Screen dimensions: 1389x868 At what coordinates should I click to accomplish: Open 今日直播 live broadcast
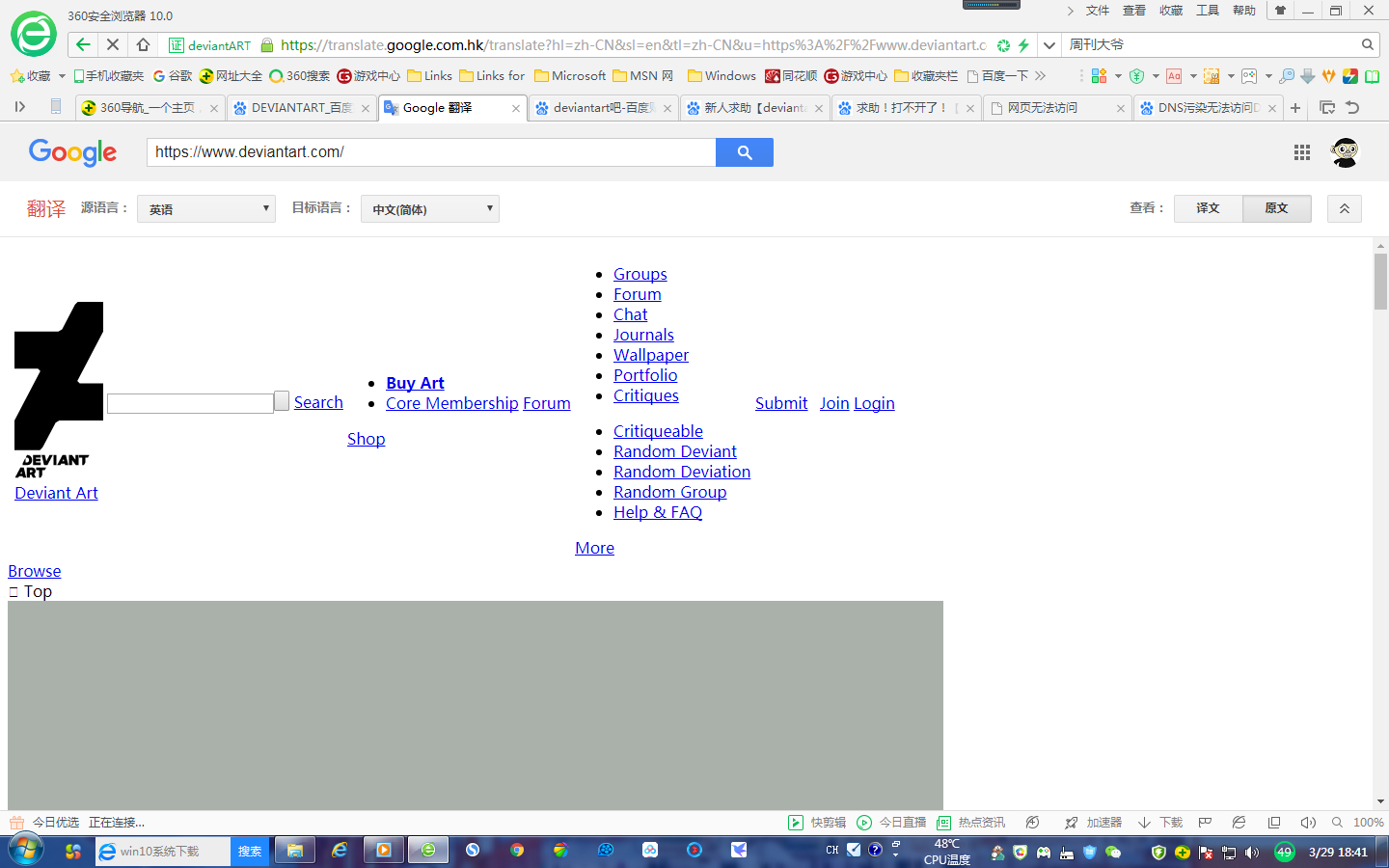pos(892,823)
